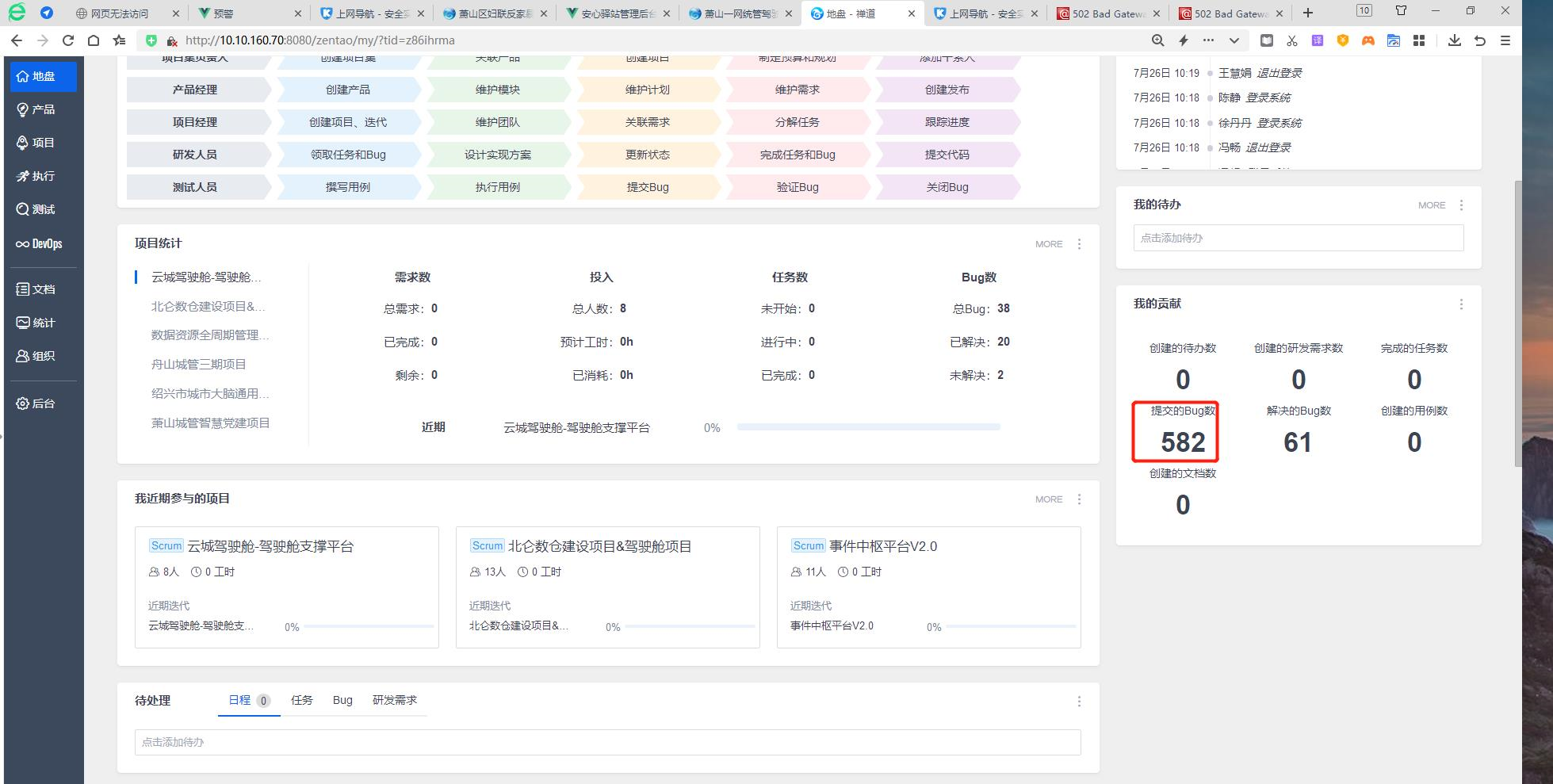Open options menu of 项目统计 block
The width and height of the screenshot is (1553, 784).
[1079, 244]
